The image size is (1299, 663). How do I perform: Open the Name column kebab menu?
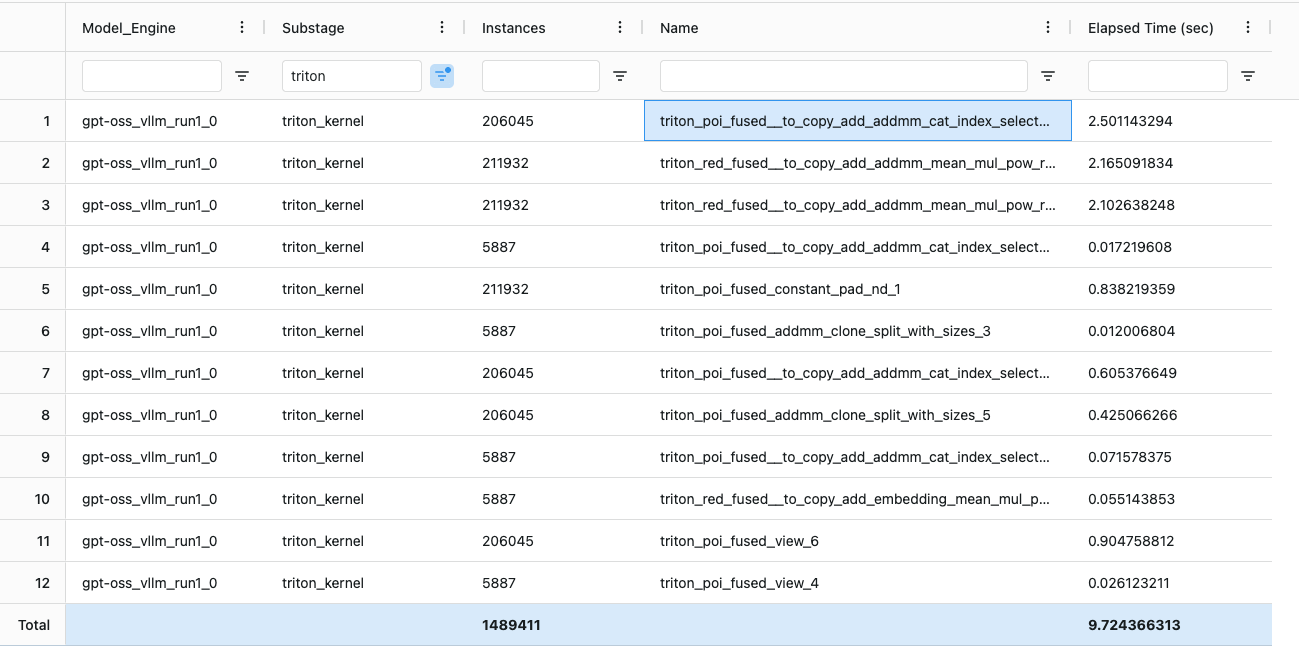1048,27
